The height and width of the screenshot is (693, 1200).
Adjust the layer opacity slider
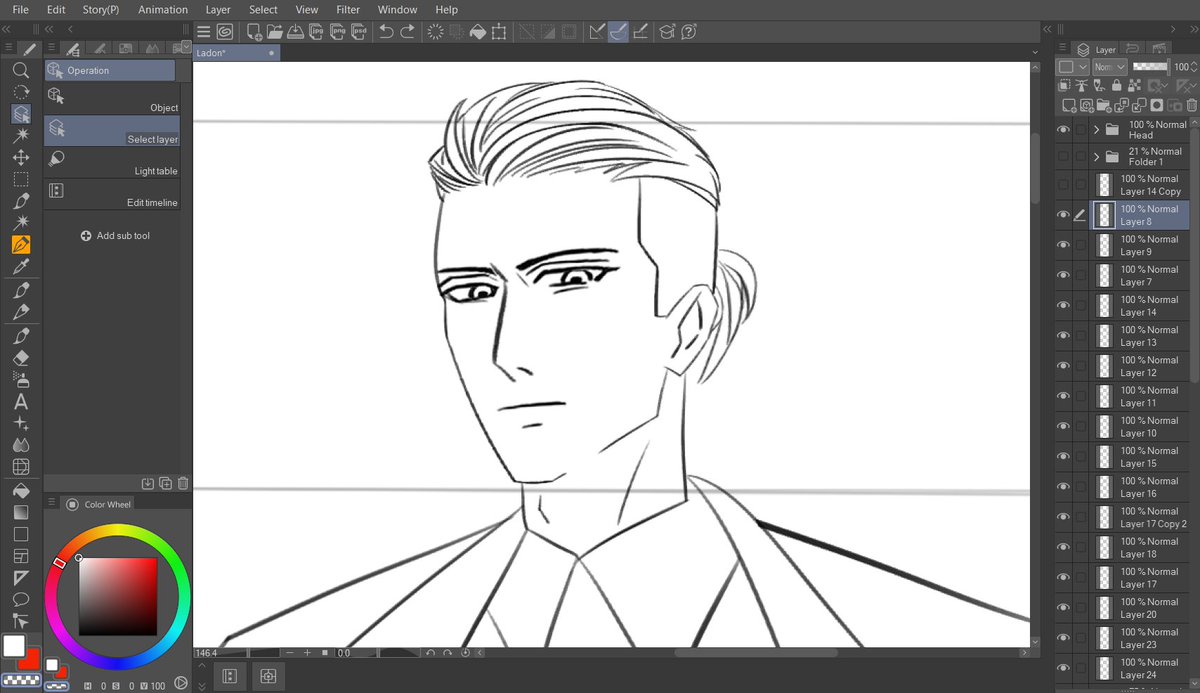[1150, 67]
